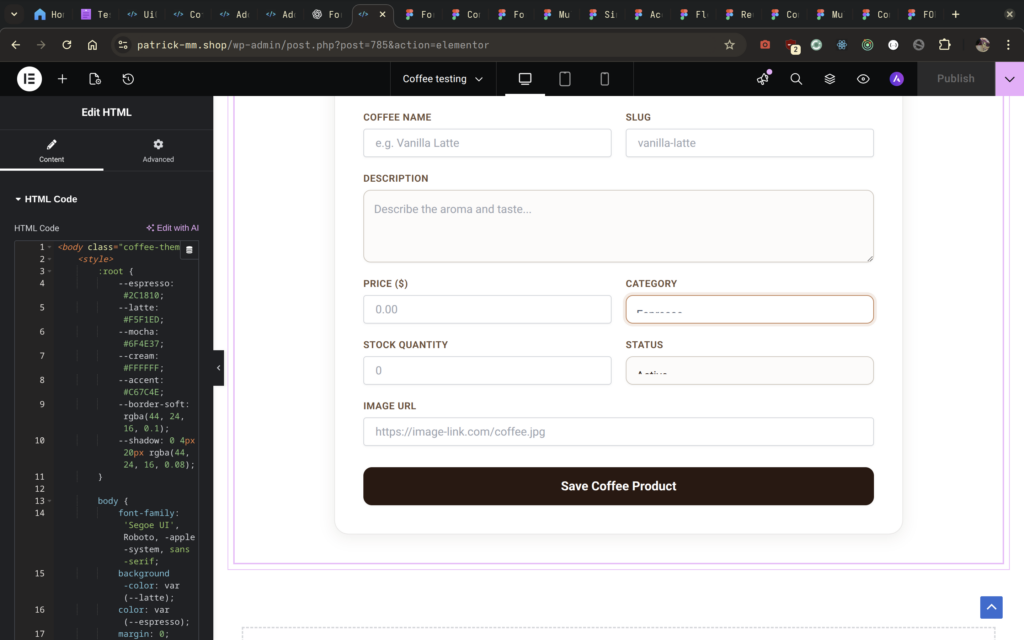Screen dimensions: 1024x640
Task: Open Elementor's What's New megaphone icon
Action: (763, 79)
